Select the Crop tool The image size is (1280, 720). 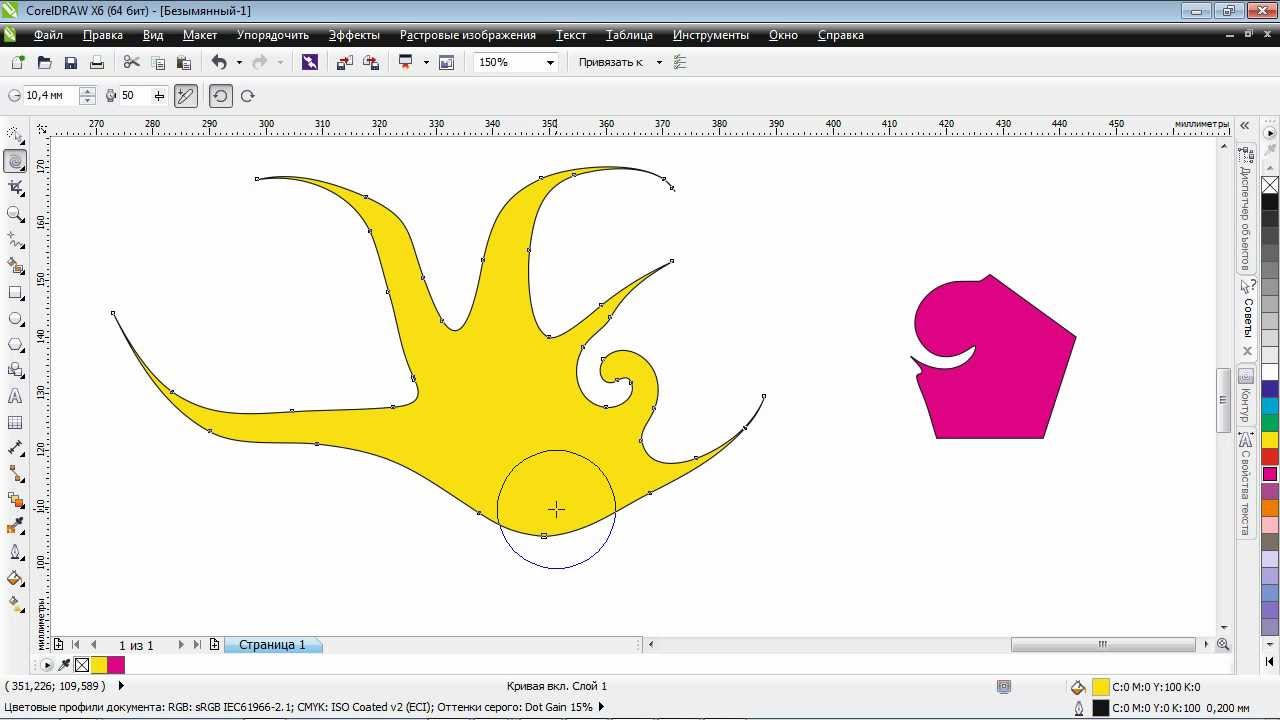point(15,187)
